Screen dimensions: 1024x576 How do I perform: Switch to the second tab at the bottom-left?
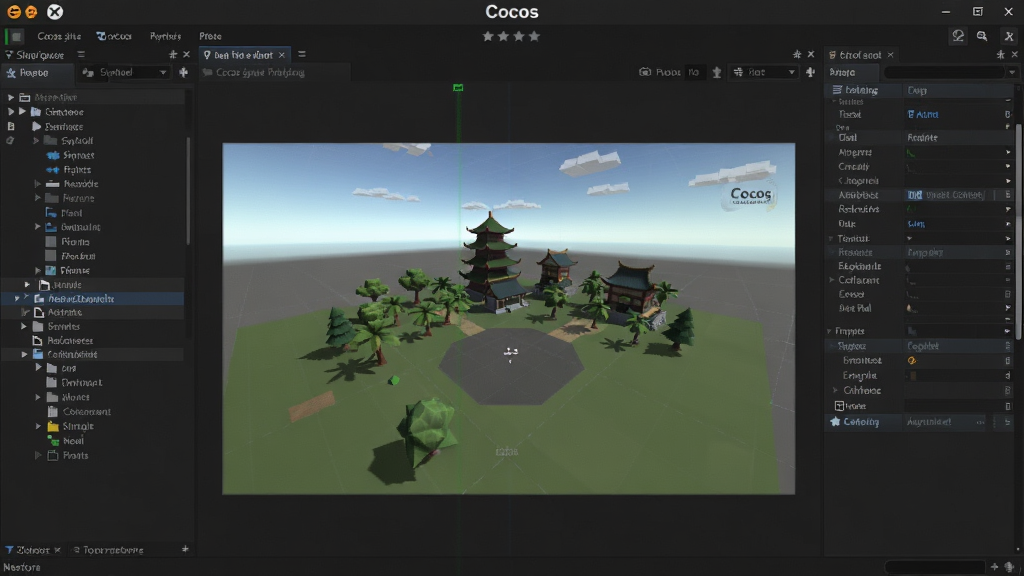pyautogui.click(x=108, y=550)
